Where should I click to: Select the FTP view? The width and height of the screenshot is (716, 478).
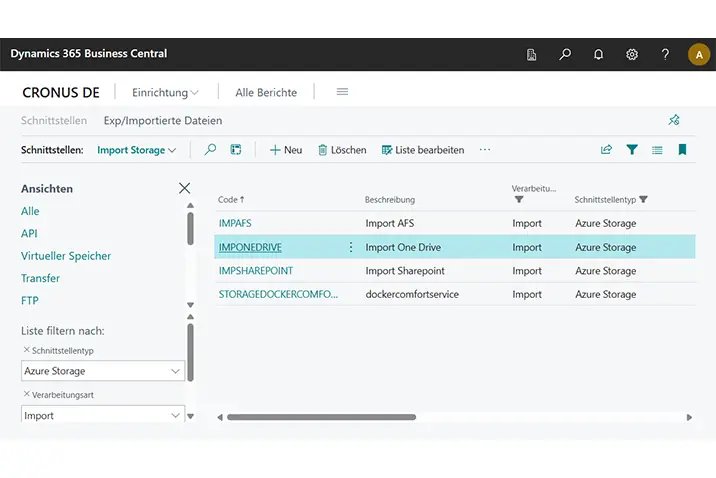(30, 300)
